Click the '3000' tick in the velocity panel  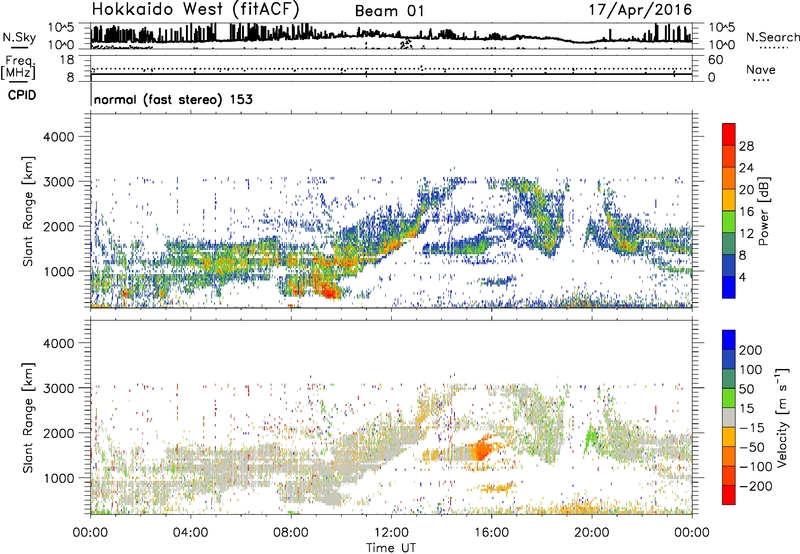point(58,388)
